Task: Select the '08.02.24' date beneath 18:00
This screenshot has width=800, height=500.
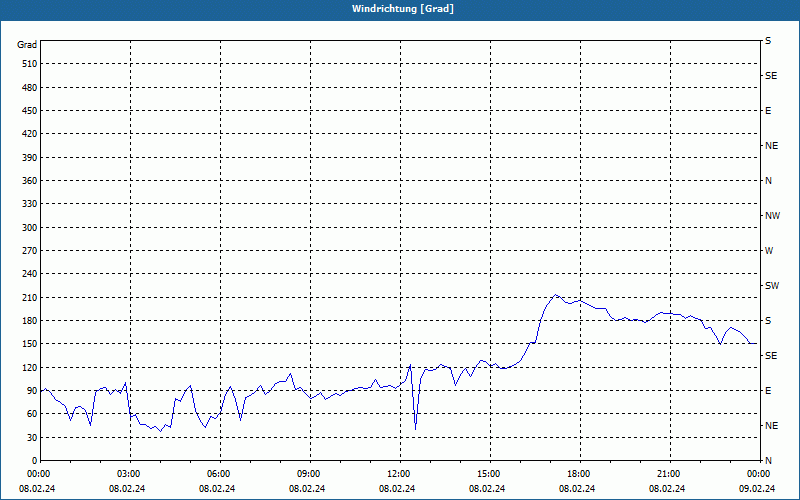Action: pyautogui.click(x=577, y=488)
